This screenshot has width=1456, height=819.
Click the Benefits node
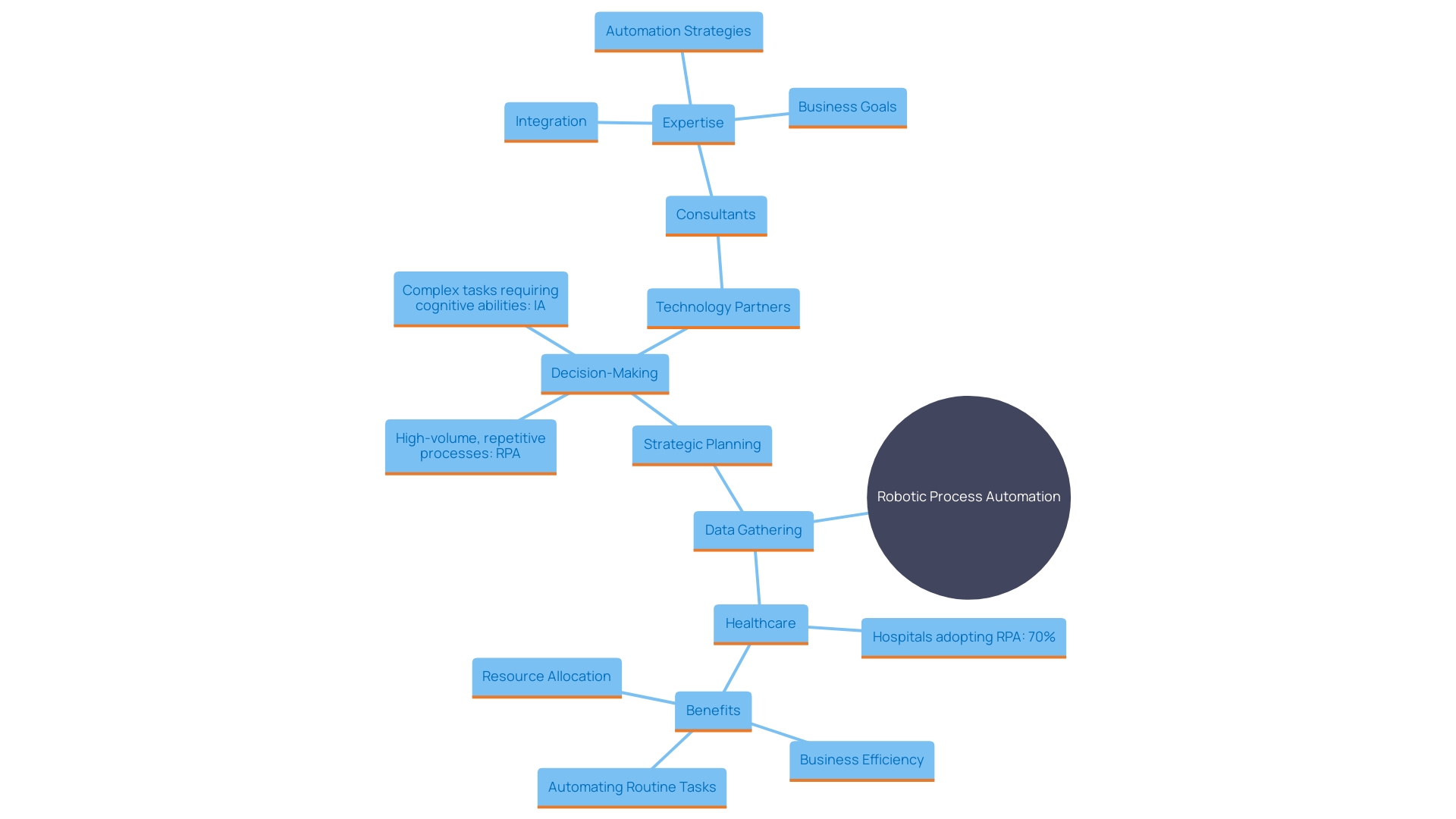tap(713, 710)
